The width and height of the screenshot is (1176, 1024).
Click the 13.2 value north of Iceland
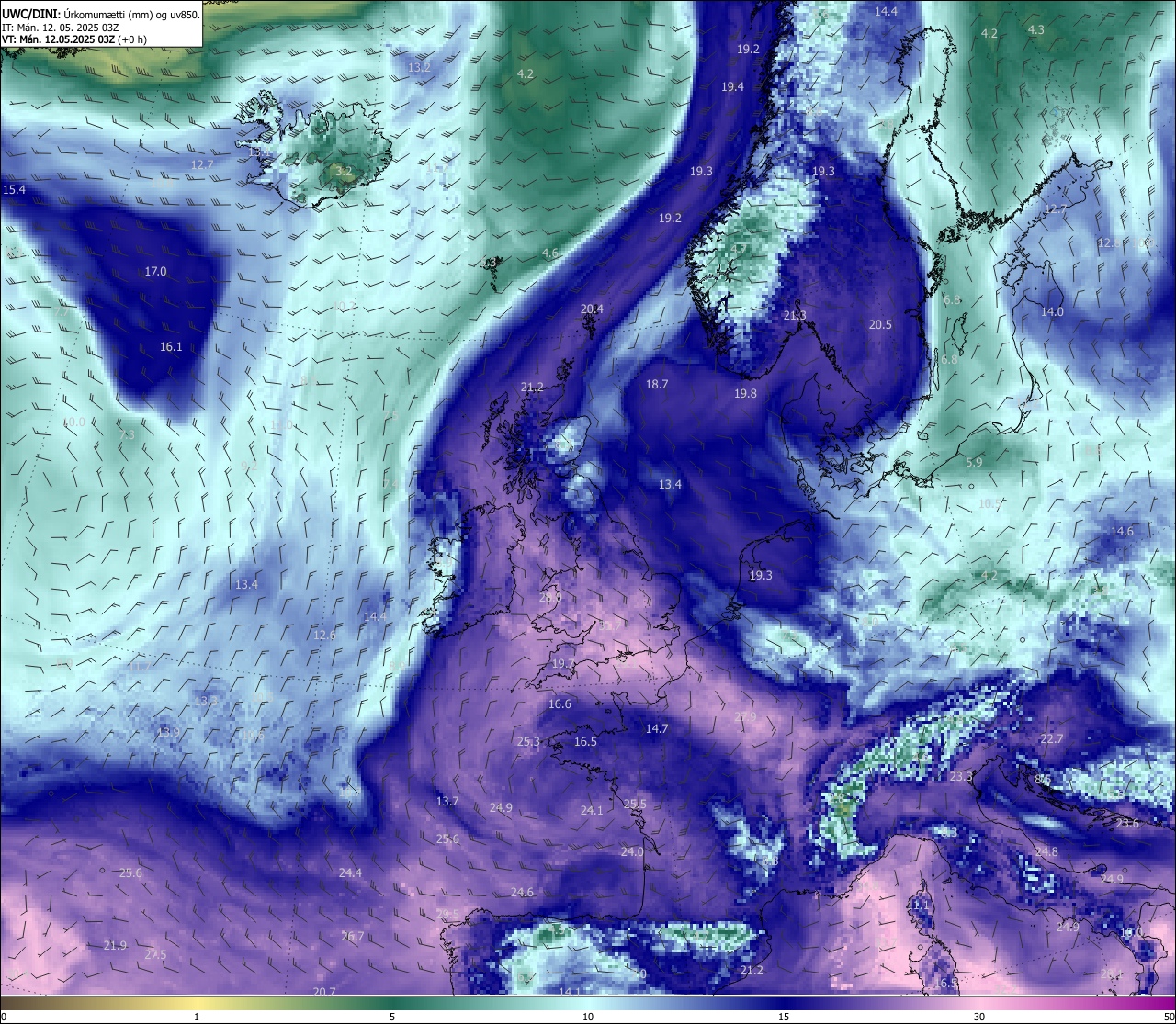click(x=419, y=67)
